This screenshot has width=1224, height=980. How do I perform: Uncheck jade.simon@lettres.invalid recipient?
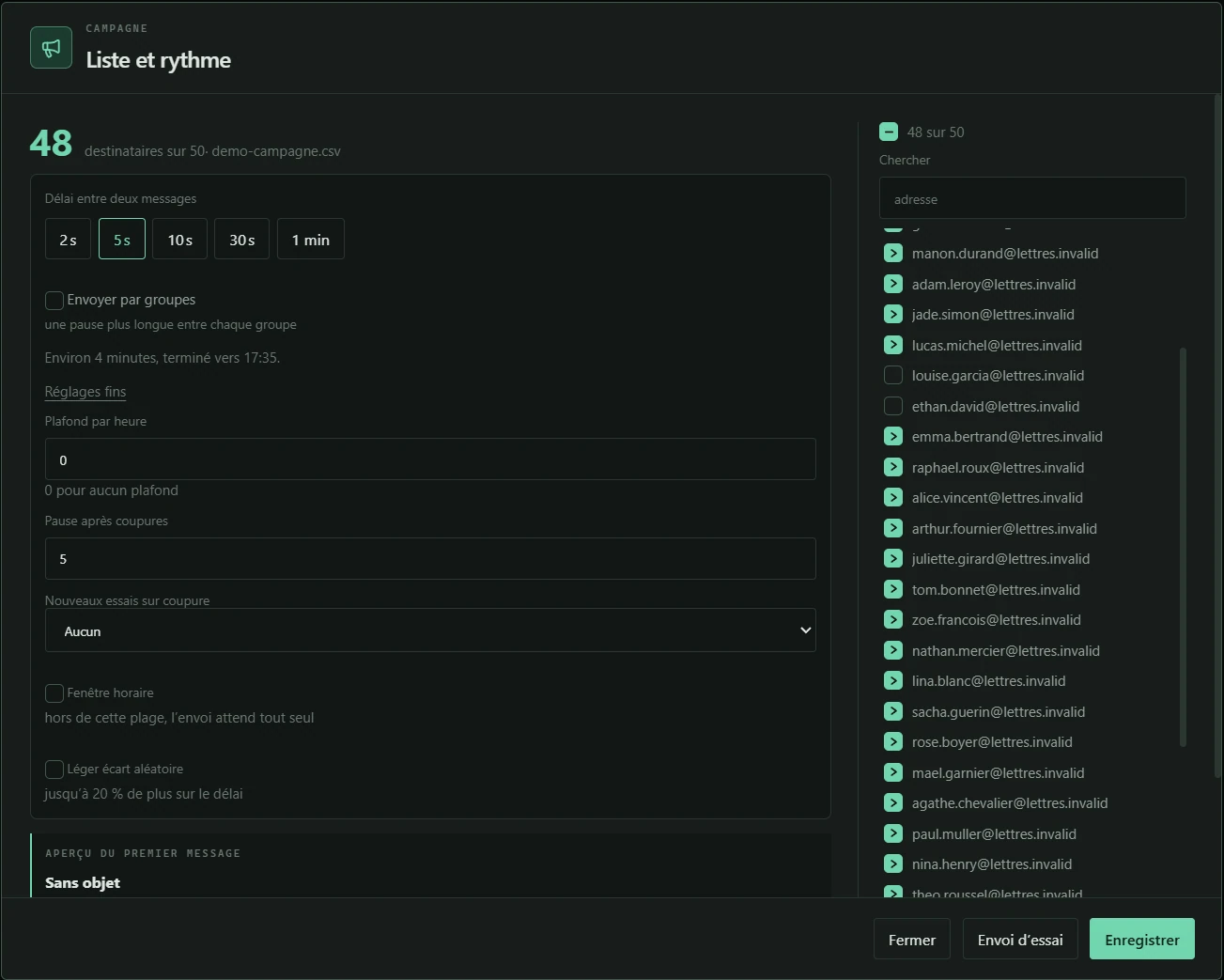click(893, 315)
